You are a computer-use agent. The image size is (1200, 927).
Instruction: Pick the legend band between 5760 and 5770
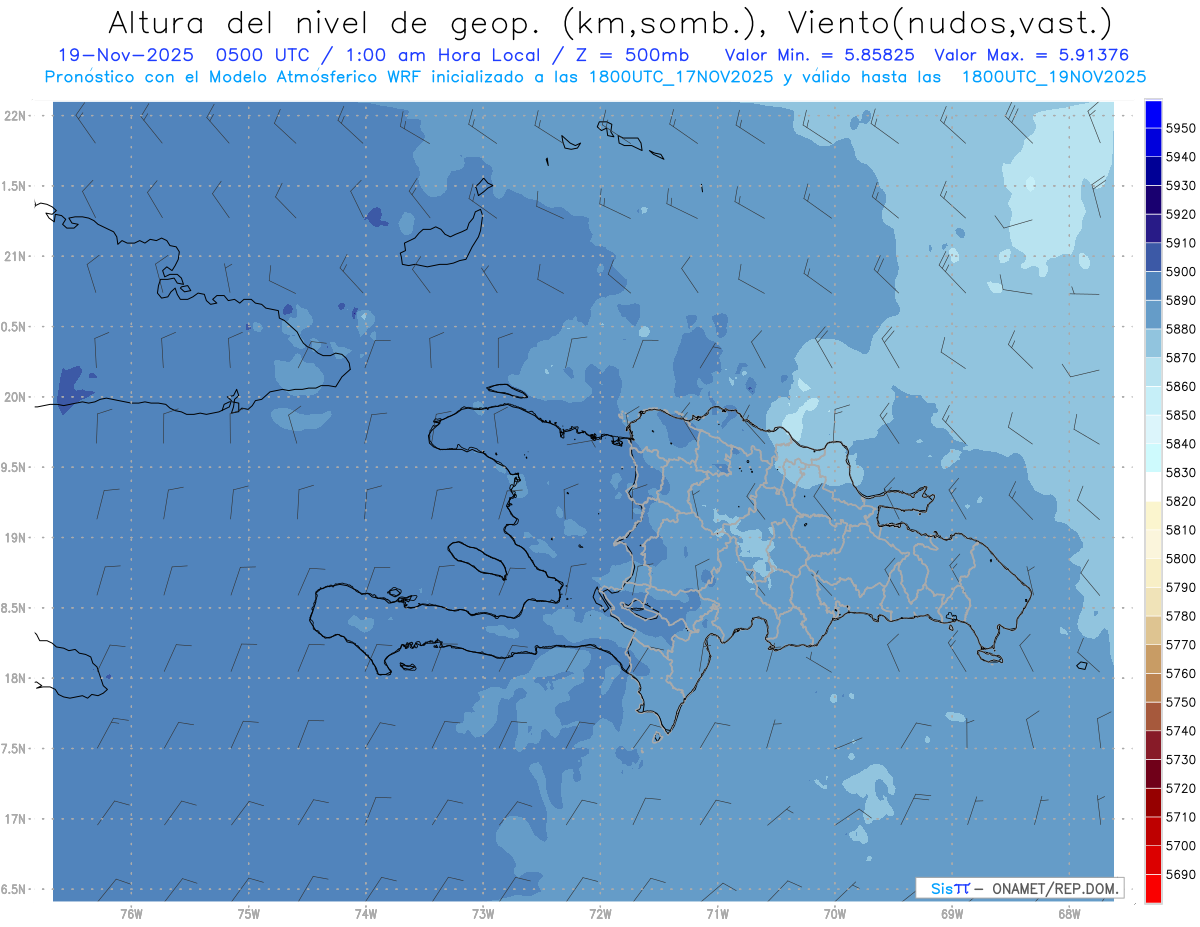[1153, 659]
